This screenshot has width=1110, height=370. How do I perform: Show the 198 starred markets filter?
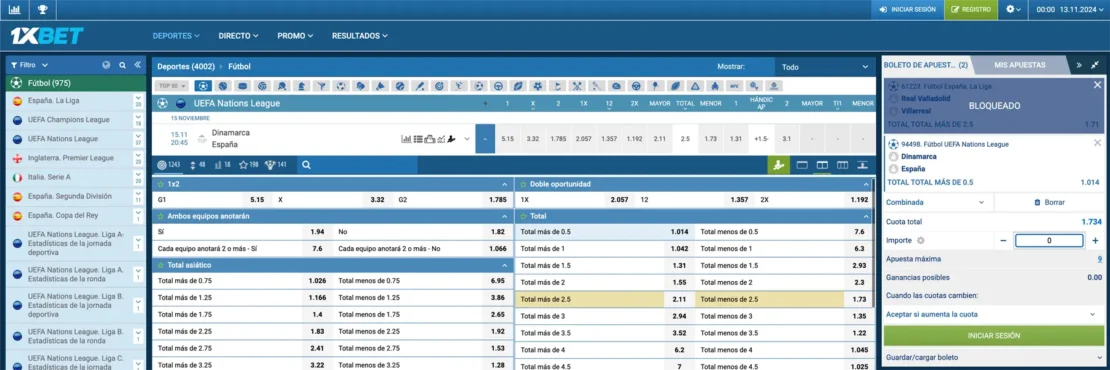(248, 165)
